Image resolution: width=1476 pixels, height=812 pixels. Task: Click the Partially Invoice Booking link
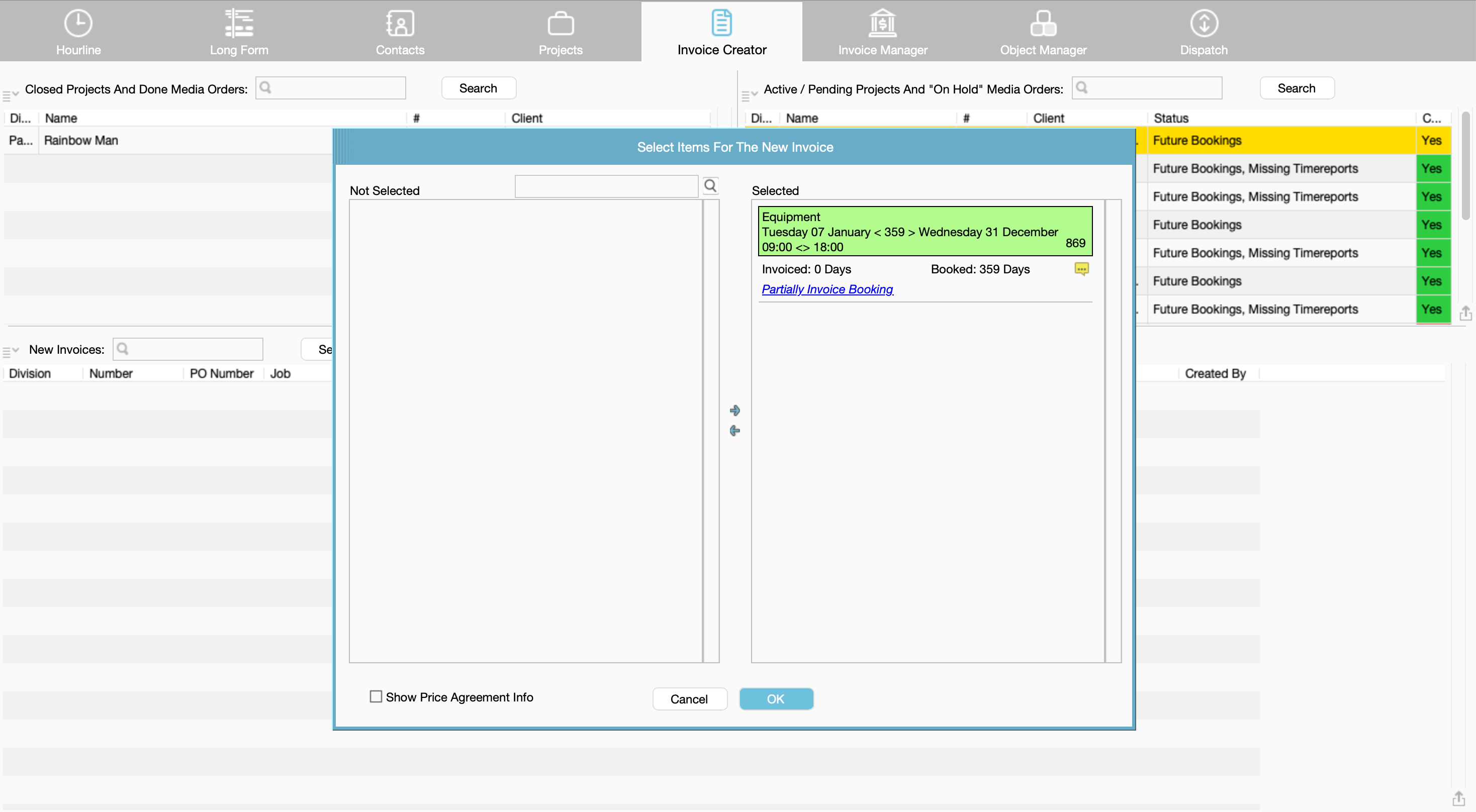827,289
